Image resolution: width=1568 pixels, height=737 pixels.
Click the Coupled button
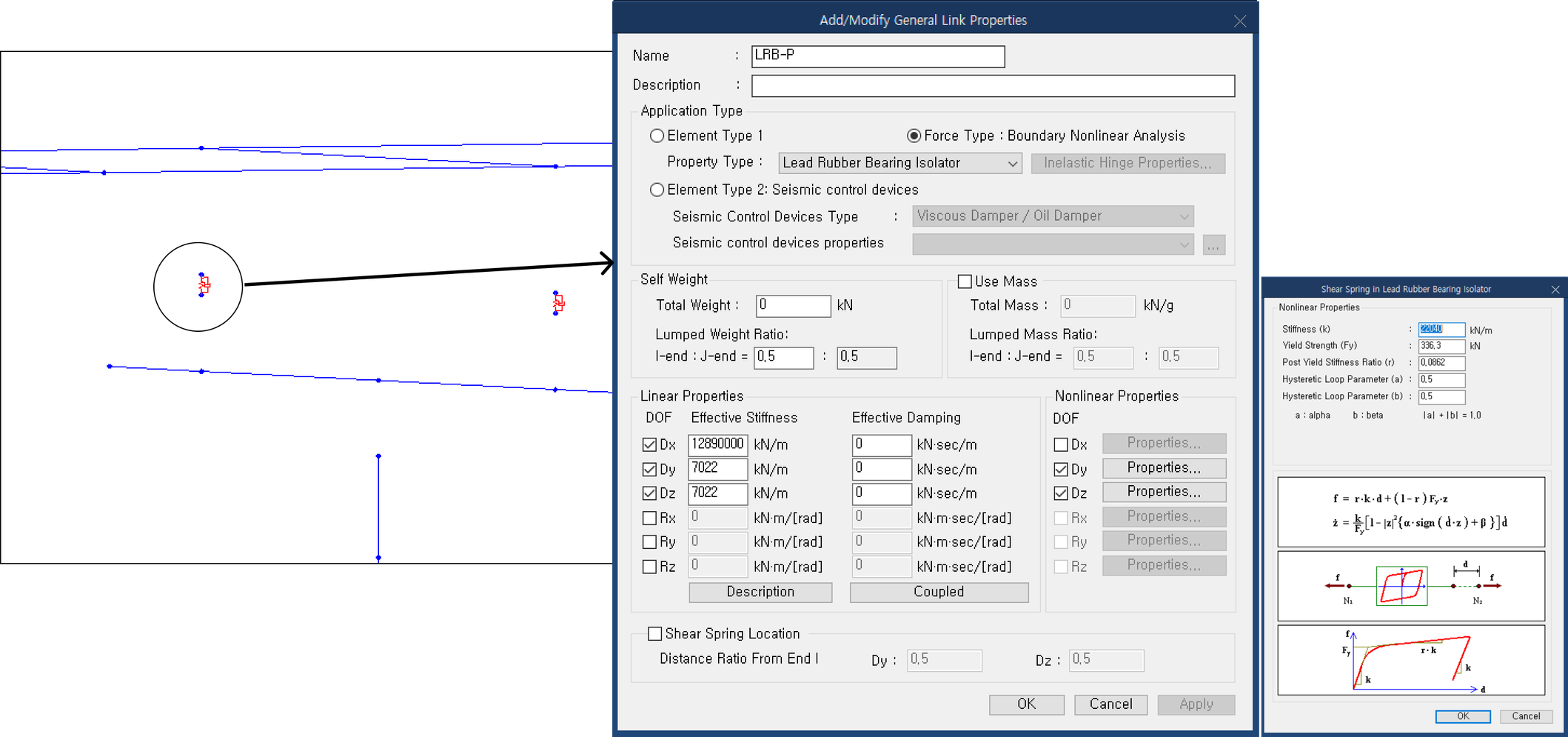click(x=939, y=592)
